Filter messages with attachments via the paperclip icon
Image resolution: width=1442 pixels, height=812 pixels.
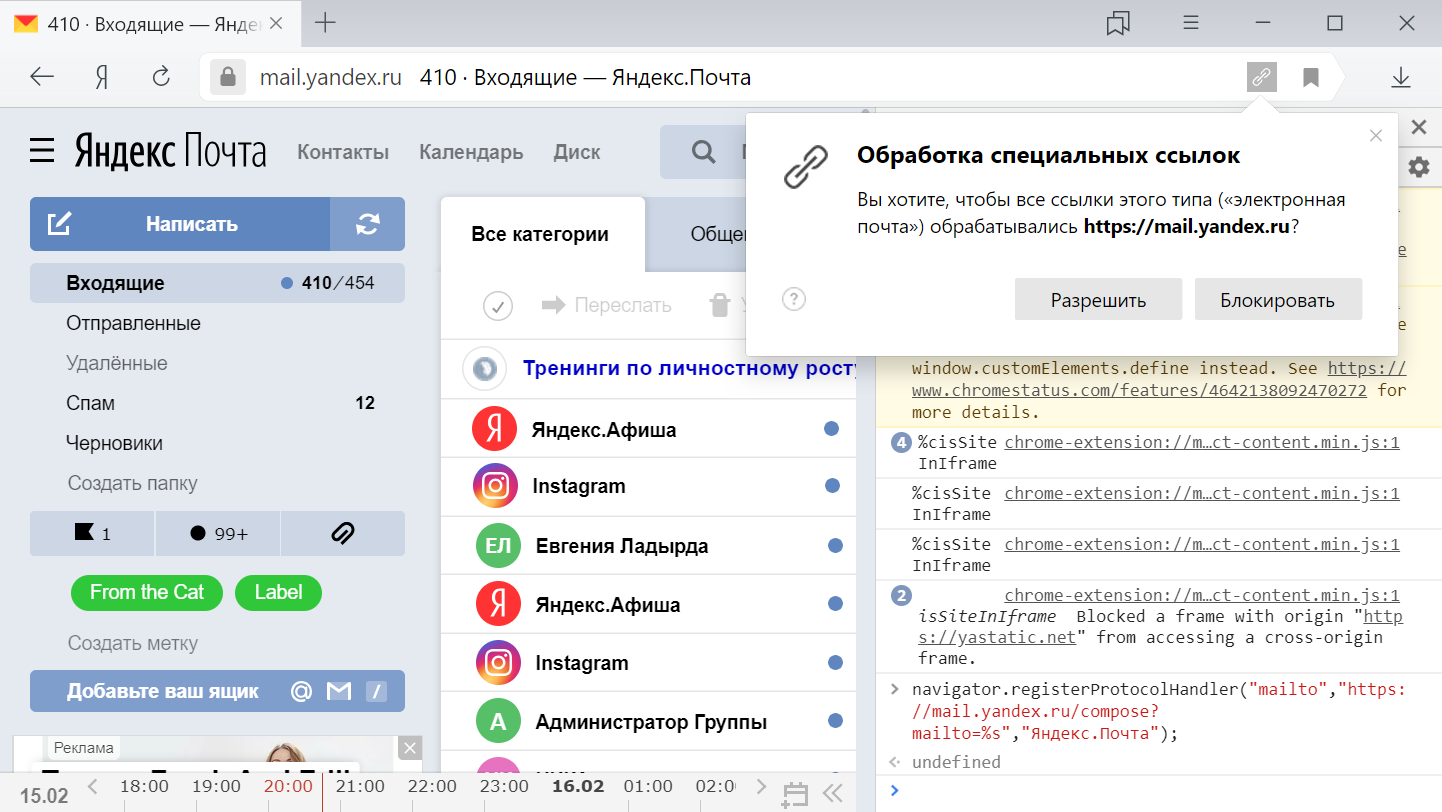pyautogui.click(x=343, y=534)
